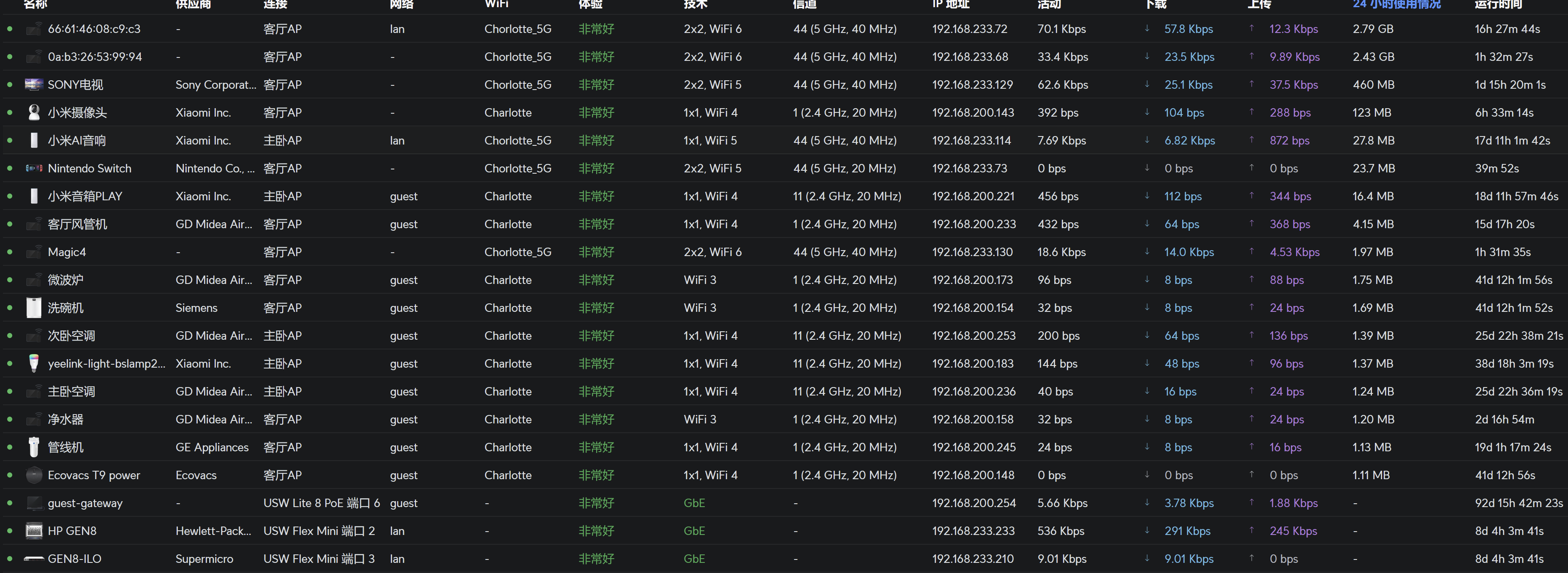Click the HP GEN8 server icon
Viewport: 1568px width, 573px height.
pyautogui.click(x=33, y=531)
